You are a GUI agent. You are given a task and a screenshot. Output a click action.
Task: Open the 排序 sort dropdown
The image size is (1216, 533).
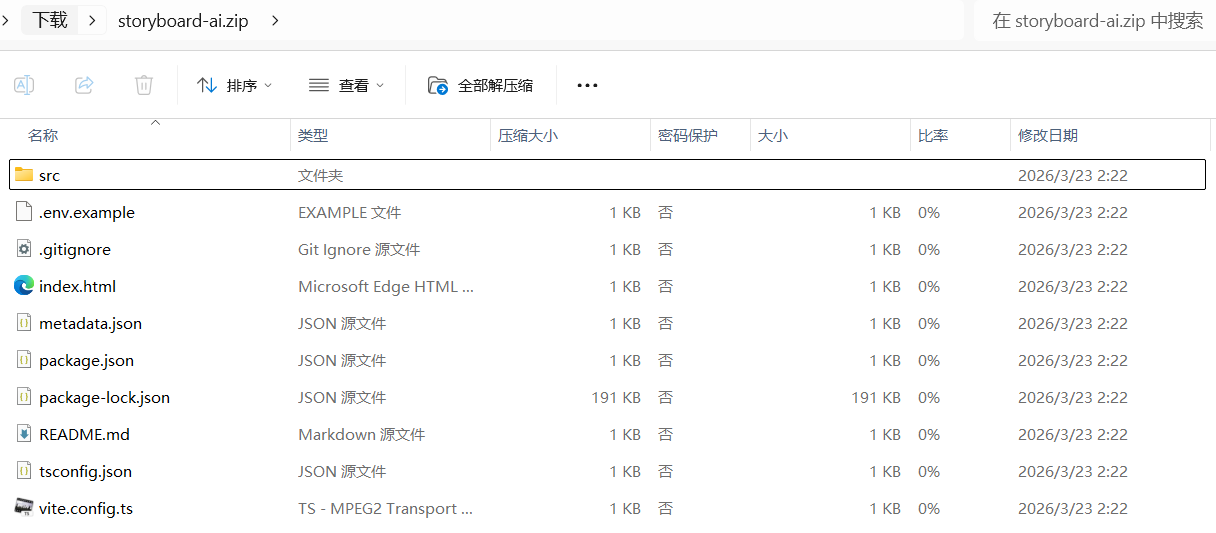(x=235, y=85)
